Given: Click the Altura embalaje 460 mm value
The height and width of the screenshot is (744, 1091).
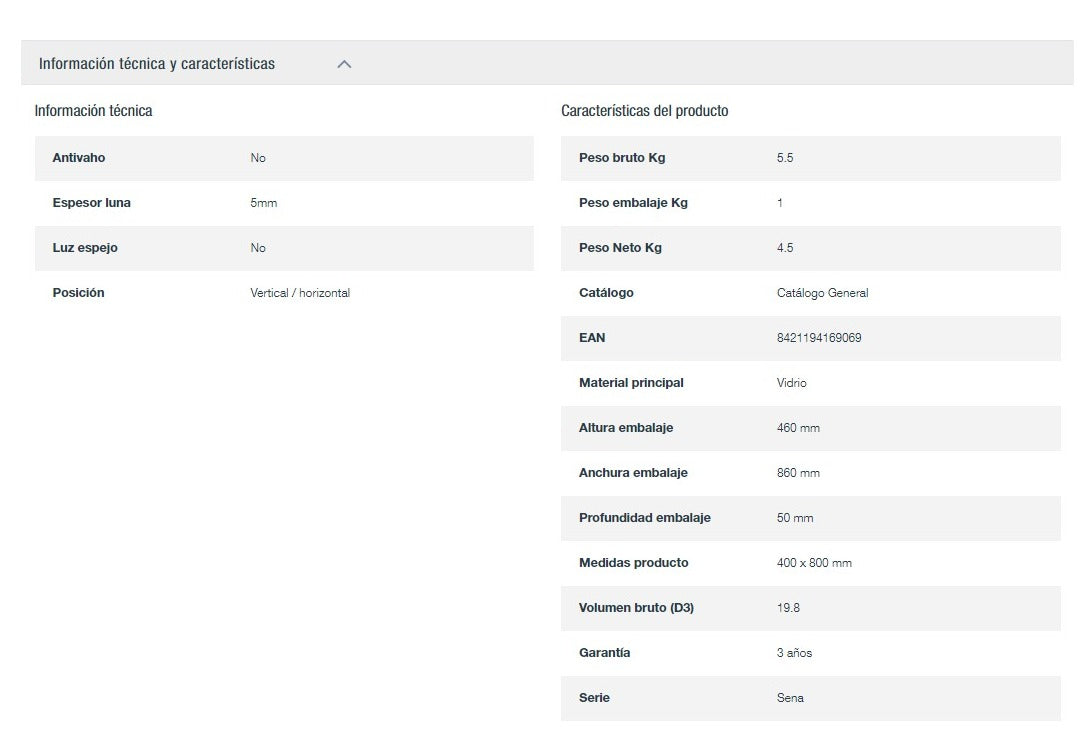Looking at the screenshot, I should point(798,428).
